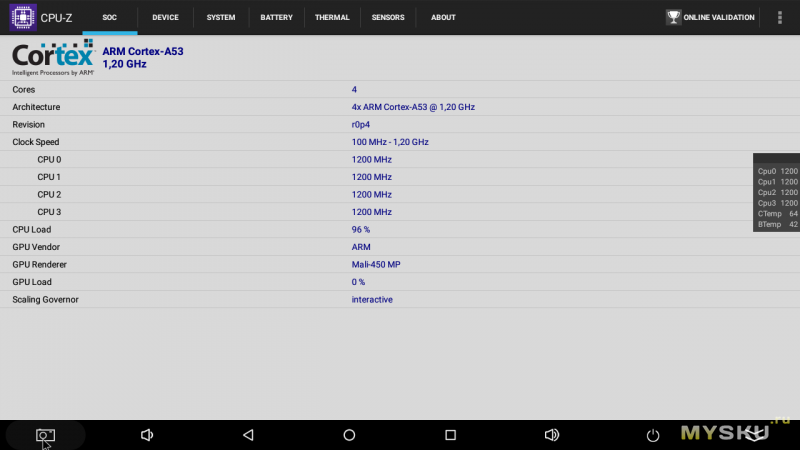Go home using the circle icon
Image resolution: width=800 pixels, height=450 pixels.
tap(349, 435)
